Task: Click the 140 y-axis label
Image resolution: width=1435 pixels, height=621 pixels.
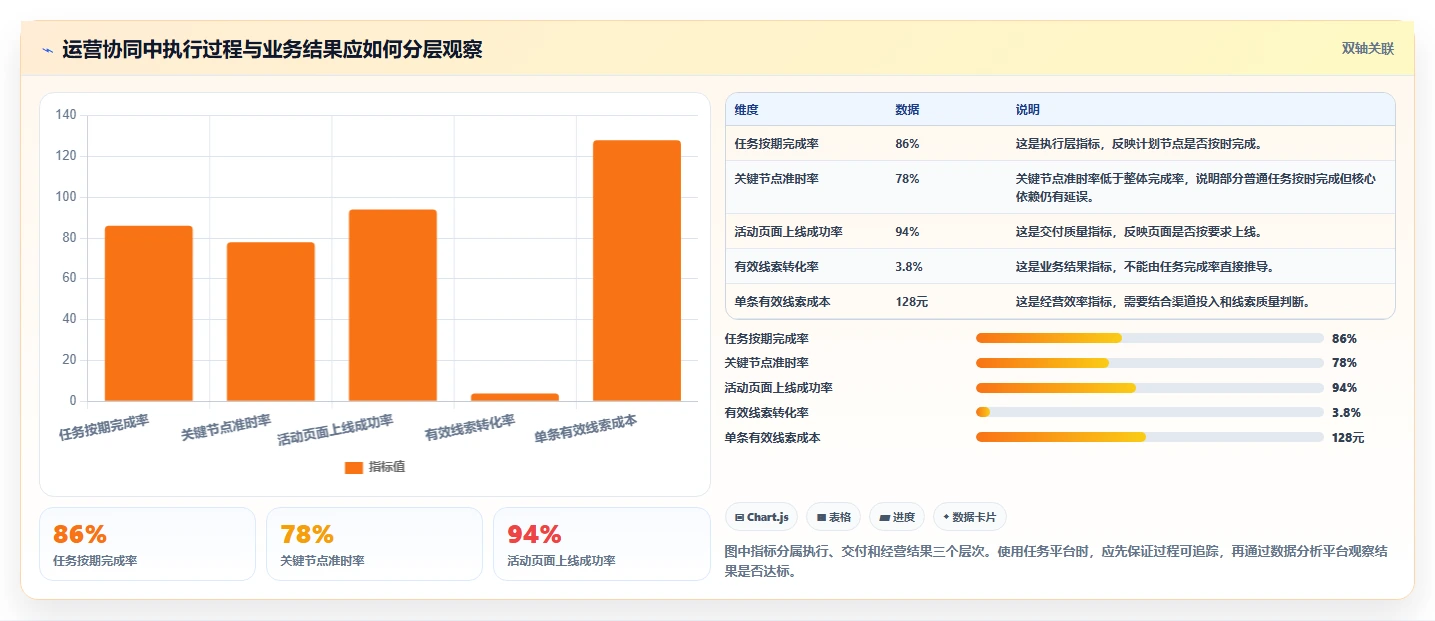Action: [x=66, y=115]
